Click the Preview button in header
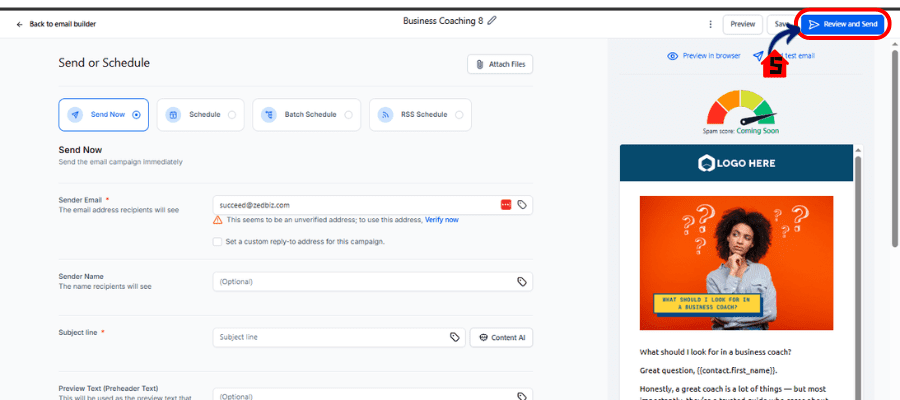900x400 pixels. click(742, 24)
